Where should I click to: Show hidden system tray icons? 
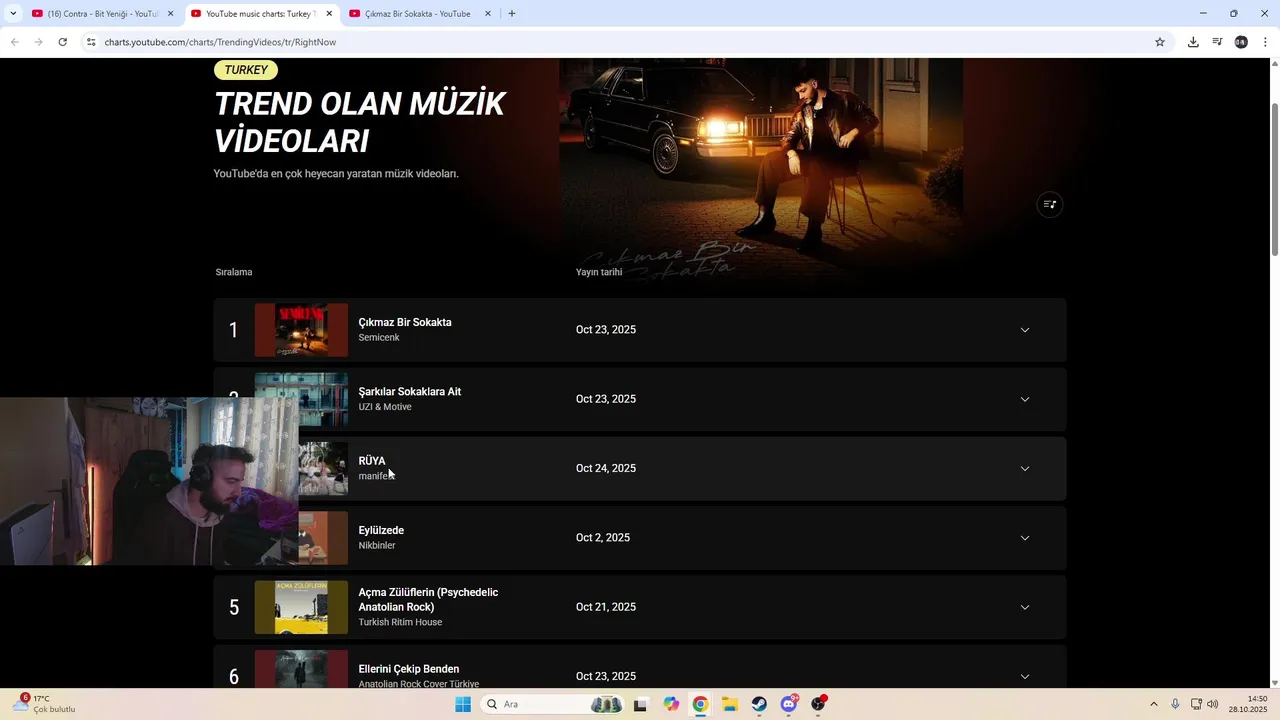[1153, 704]
